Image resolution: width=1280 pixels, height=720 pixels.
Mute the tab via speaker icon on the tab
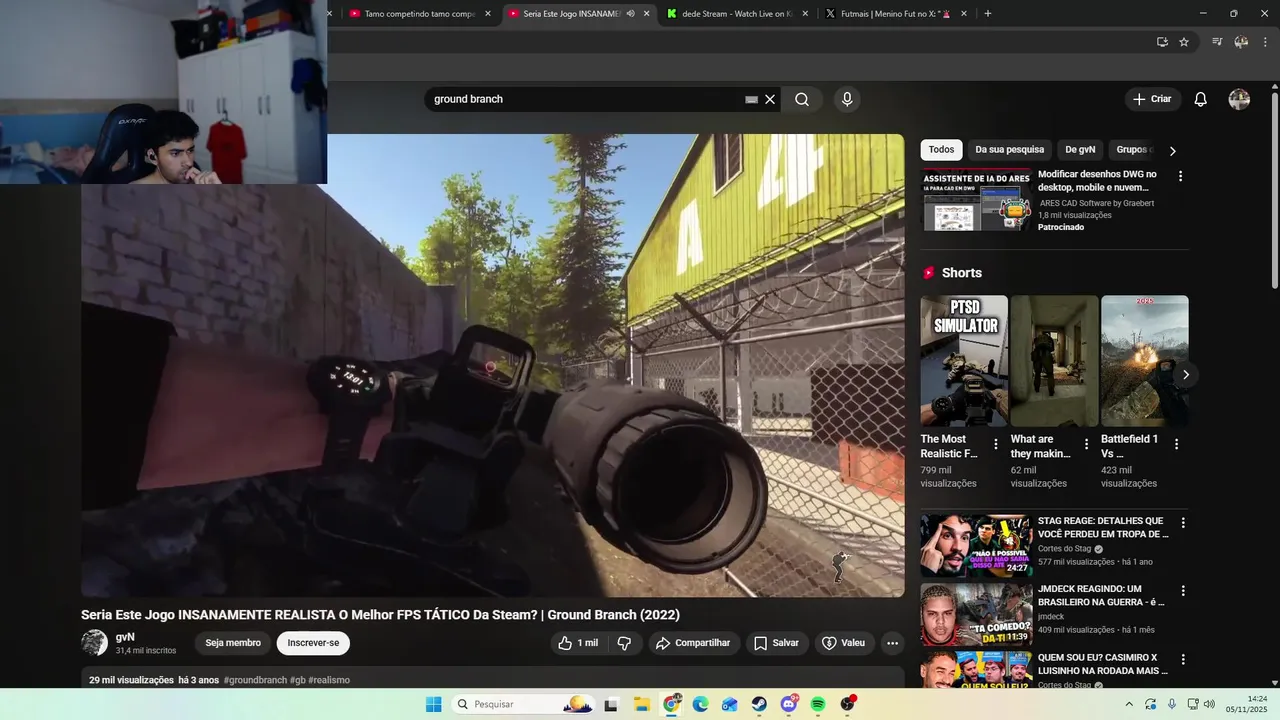tap(630, 14)
